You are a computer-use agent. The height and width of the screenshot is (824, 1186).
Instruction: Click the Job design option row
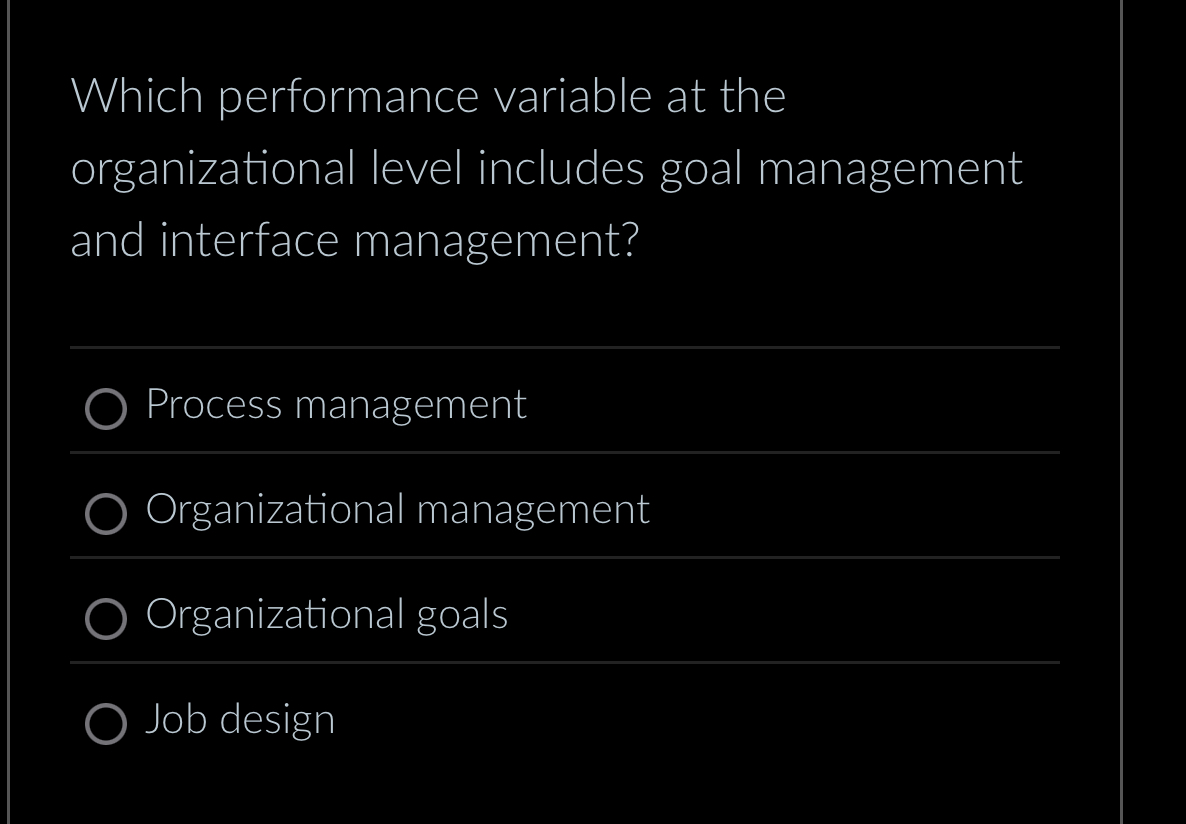tap(564, 720)
